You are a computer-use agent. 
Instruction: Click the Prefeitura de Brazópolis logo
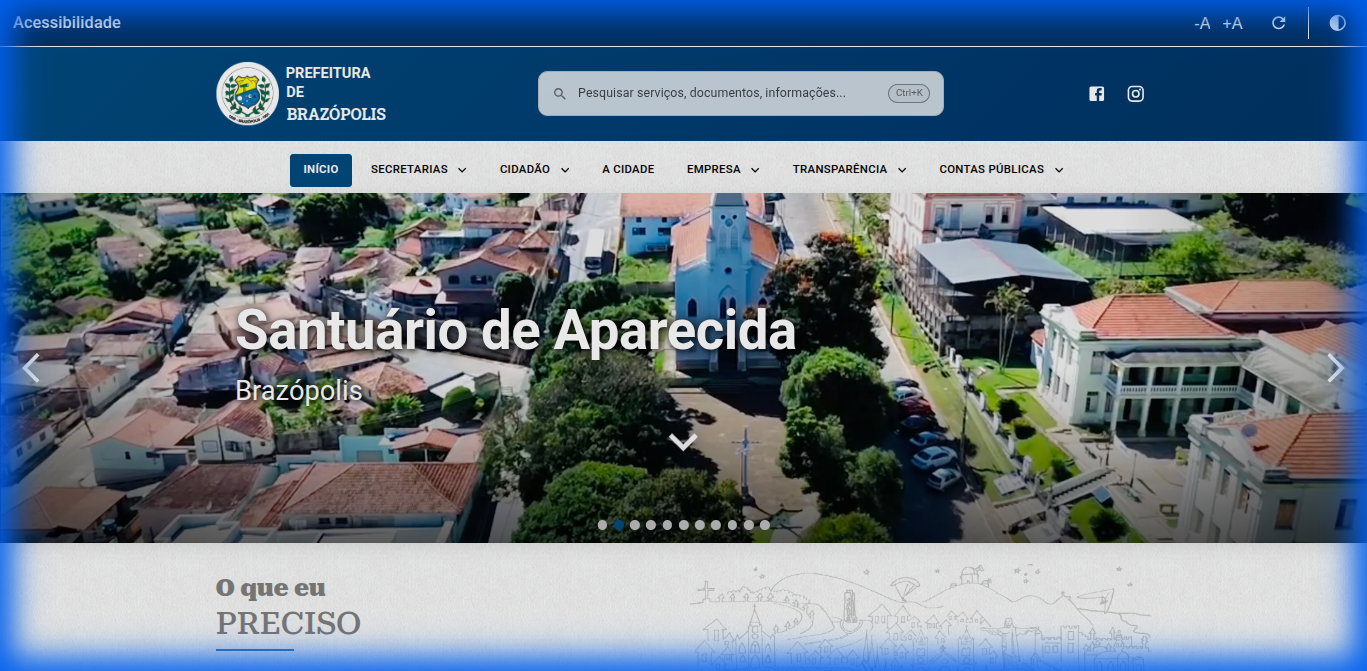pyautogui.click(x=247, y=93)
